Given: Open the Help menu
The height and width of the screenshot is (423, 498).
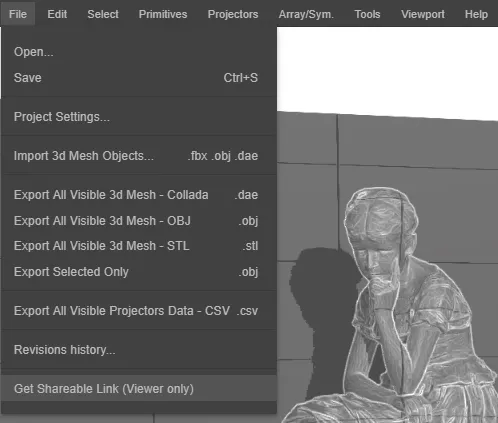Looking at the screenshot, I should [476, 14].
